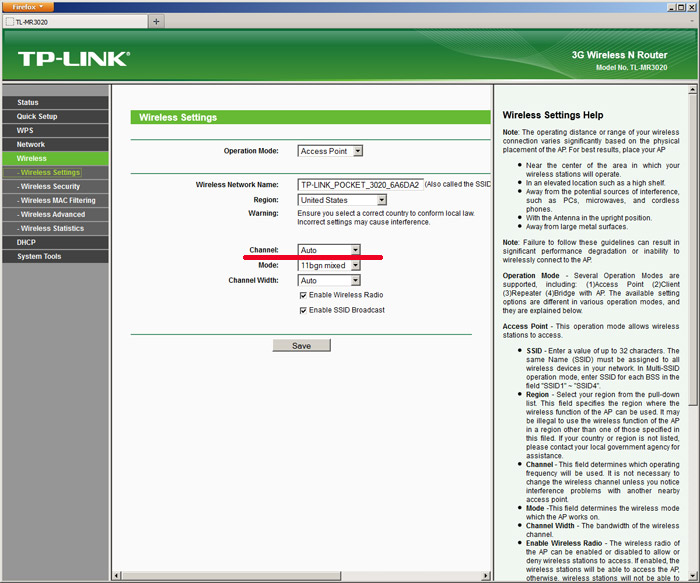
Task: Open the Channel dropdown set to Auto
Action: click(x=329, y=250)
